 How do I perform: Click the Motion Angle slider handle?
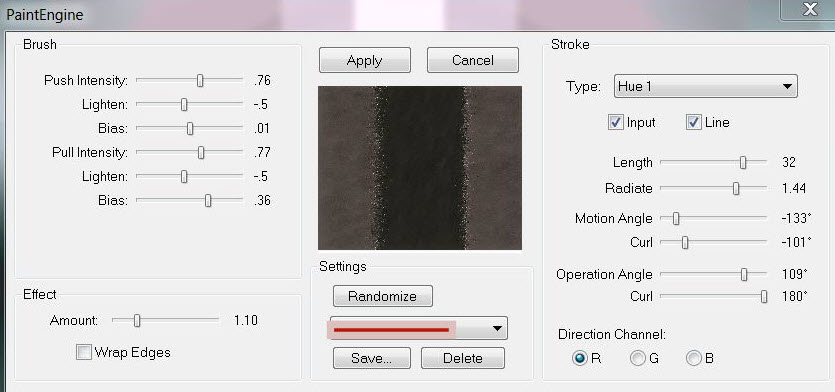(676, 218)
